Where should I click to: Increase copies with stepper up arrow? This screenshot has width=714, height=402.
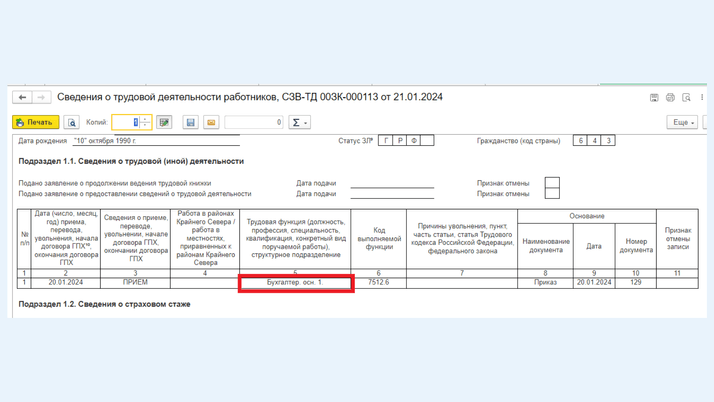pyautogui.click(x=145, y=119)
